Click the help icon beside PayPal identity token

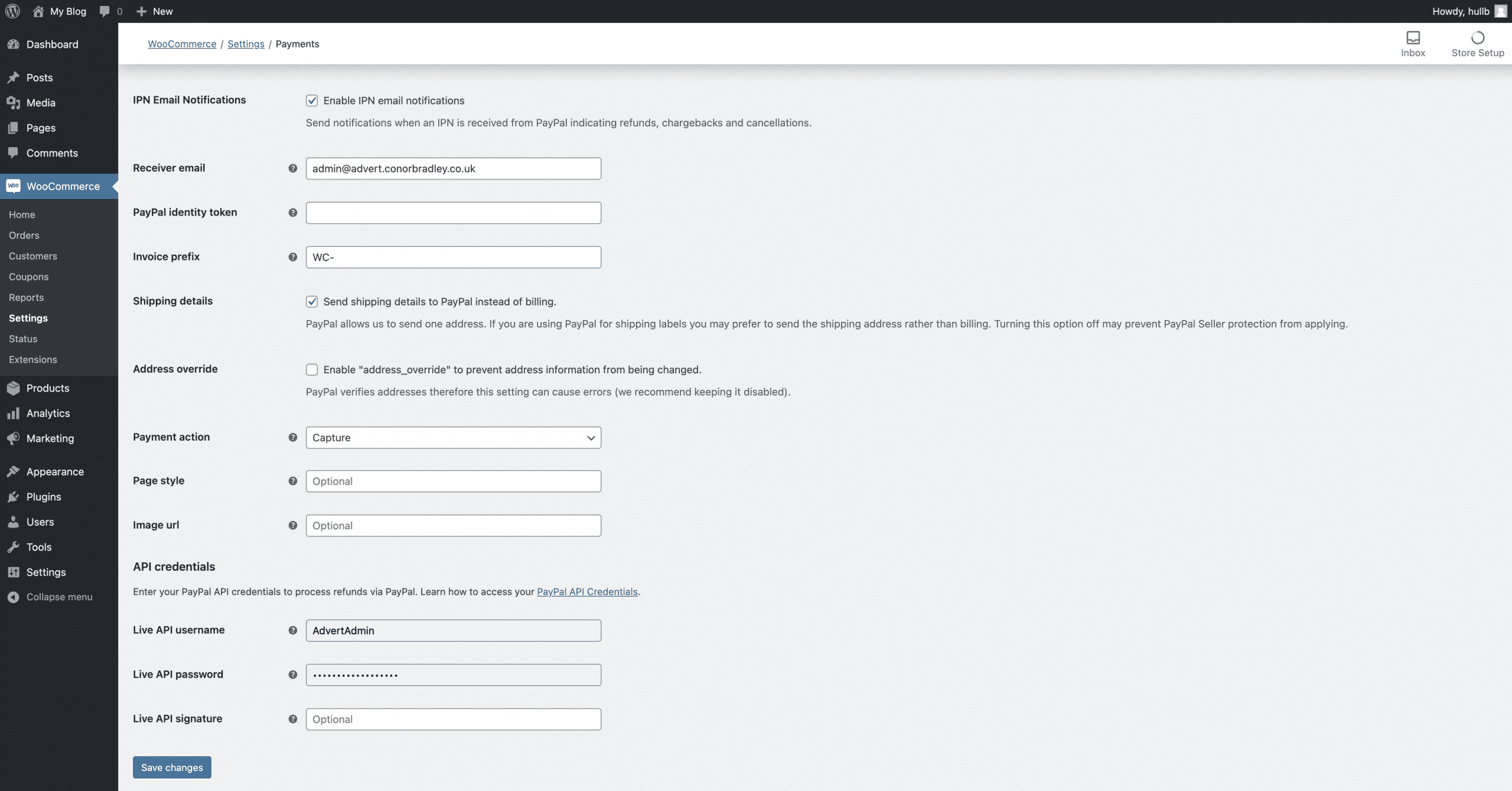[292, 213]
